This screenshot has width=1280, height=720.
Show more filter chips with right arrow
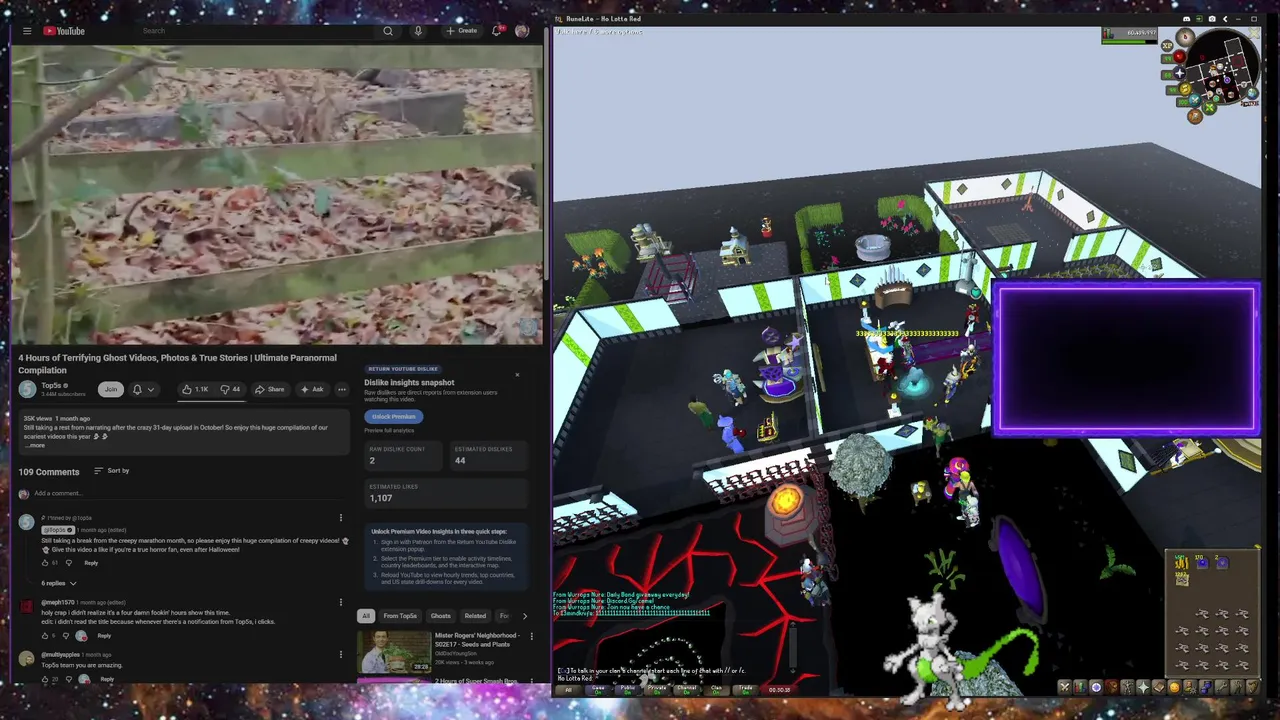coord(524,616)
